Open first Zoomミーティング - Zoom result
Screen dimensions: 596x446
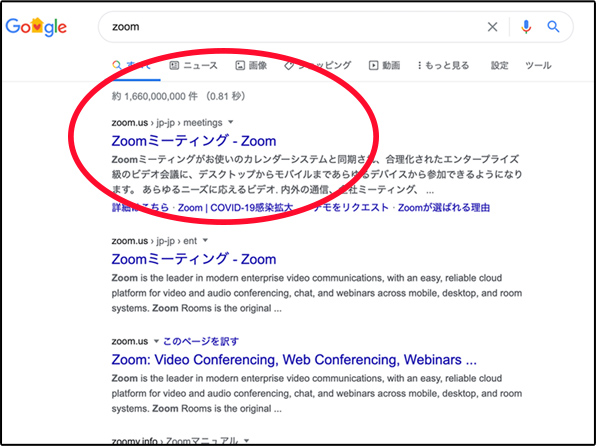[x=194, y=141]
